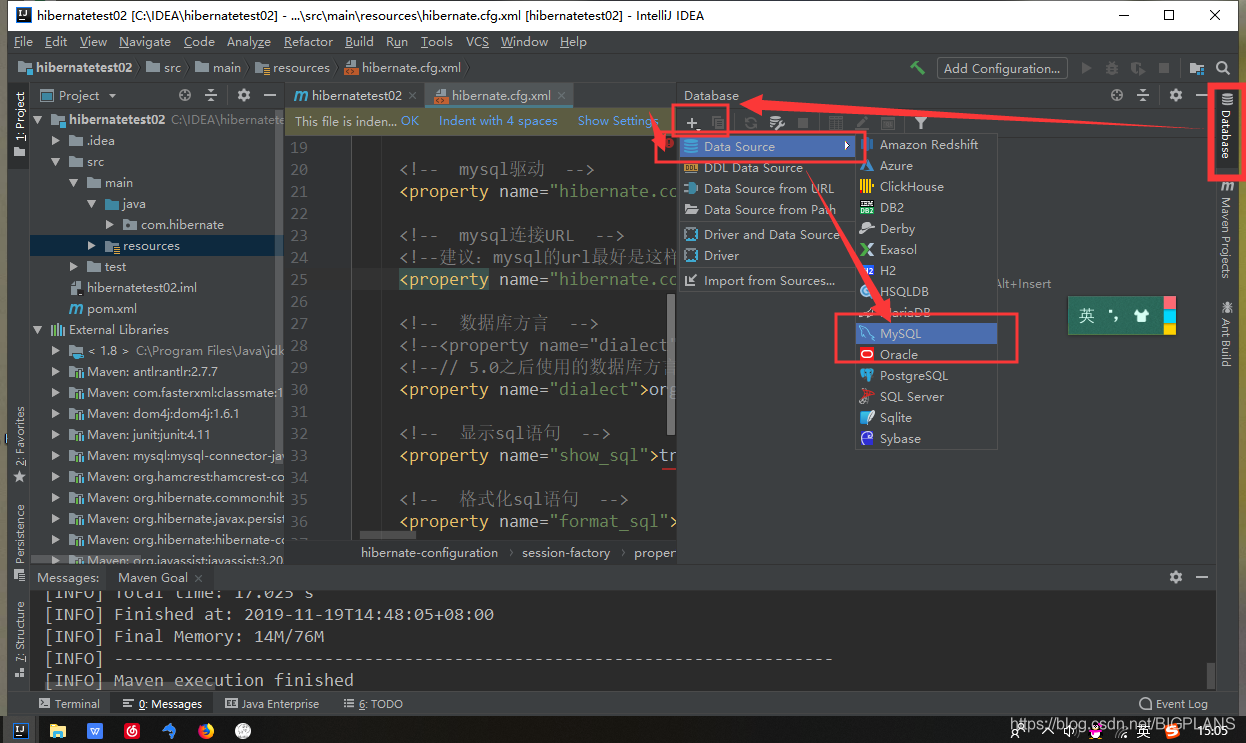This screenshot has height=743, width=1246.
Task: Open the Add Configuration dropdown
Action: pyautogui.click(x=1001, y=68)
